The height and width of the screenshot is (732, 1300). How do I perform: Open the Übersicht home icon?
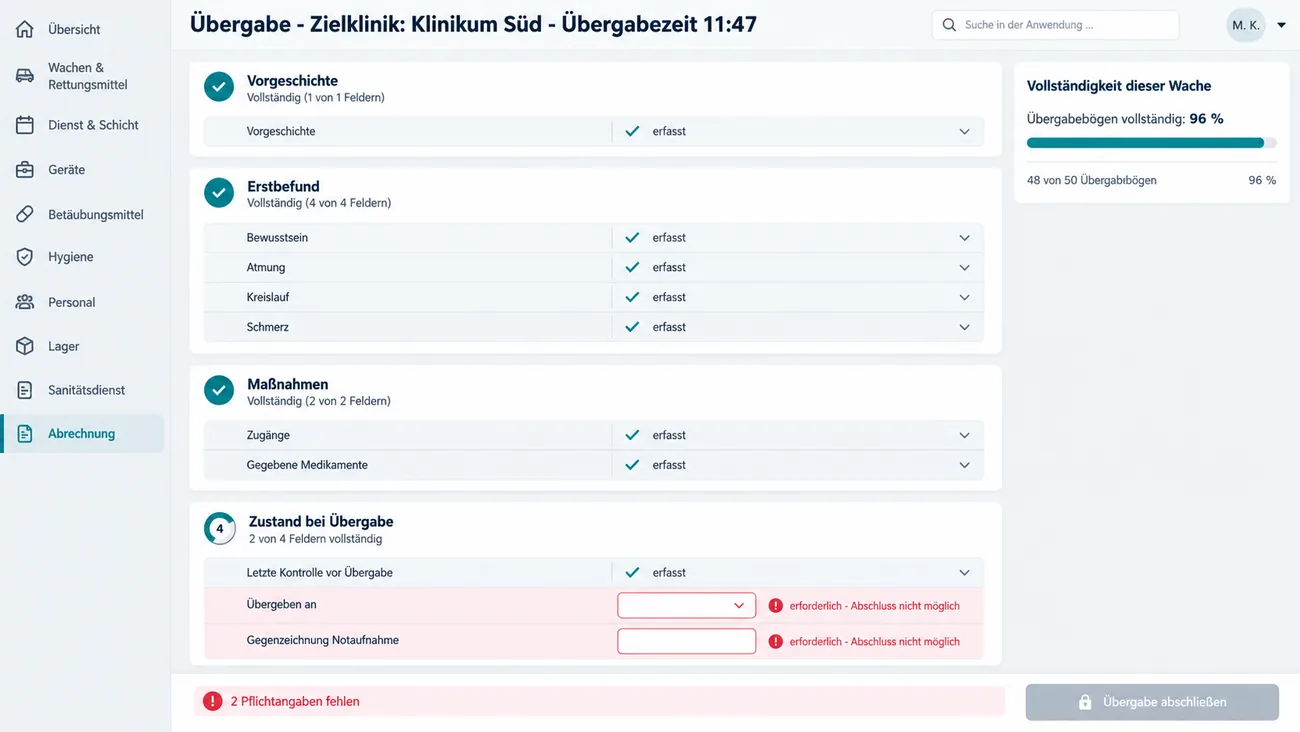click(x=25, y=29)
